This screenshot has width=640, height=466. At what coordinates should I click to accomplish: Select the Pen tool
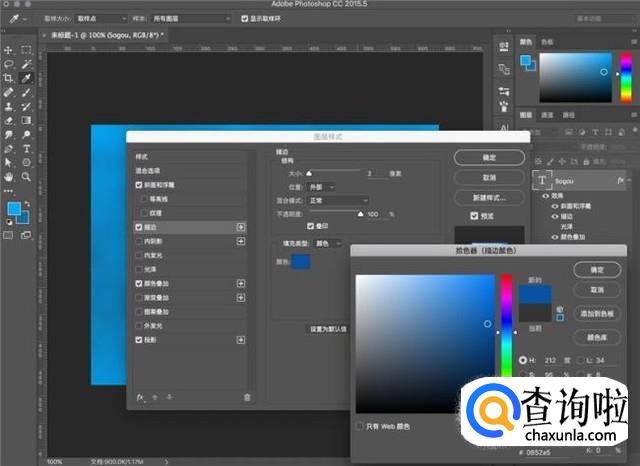(8, 149)
